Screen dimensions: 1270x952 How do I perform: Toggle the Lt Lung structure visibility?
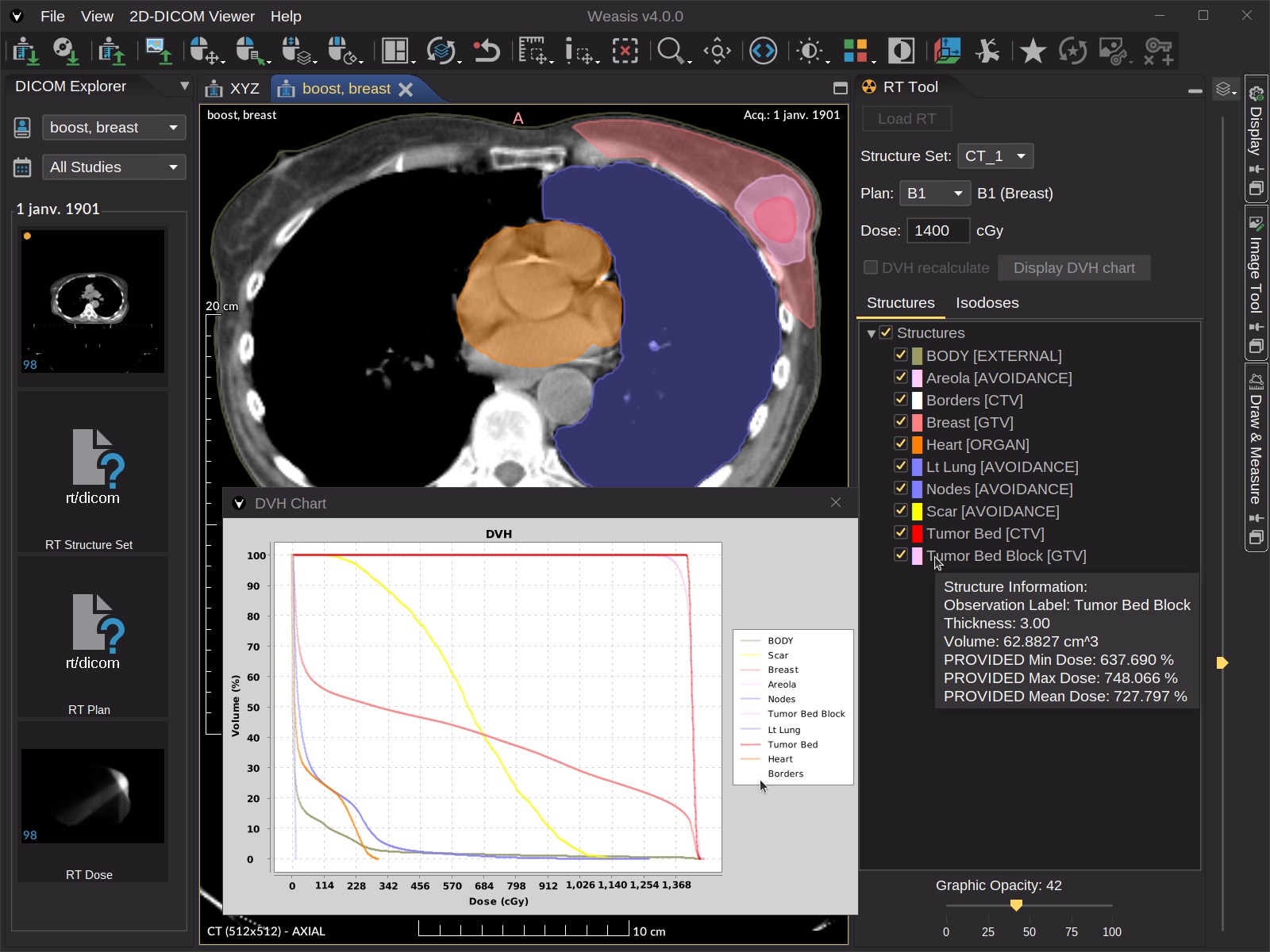pyautogui.click(x=902, y=466)
